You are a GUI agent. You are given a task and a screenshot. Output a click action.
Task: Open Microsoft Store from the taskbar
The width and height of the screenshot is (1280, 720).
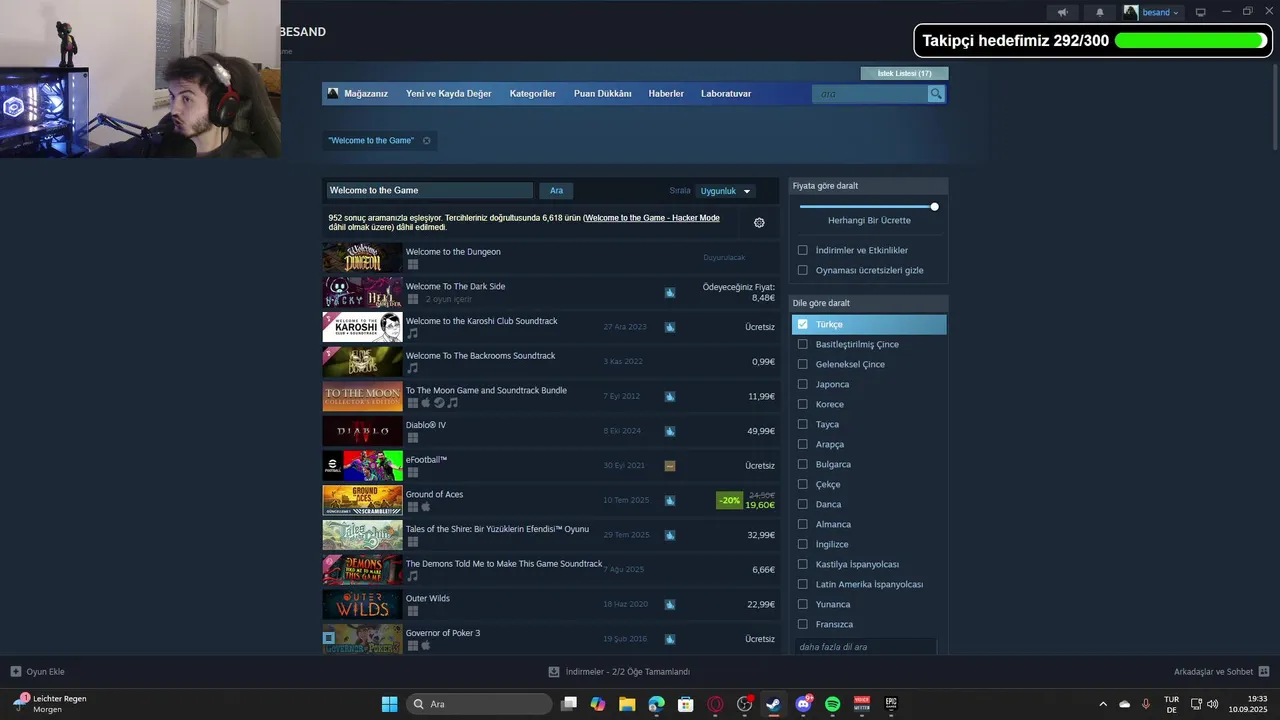click(x=686, y=704)
